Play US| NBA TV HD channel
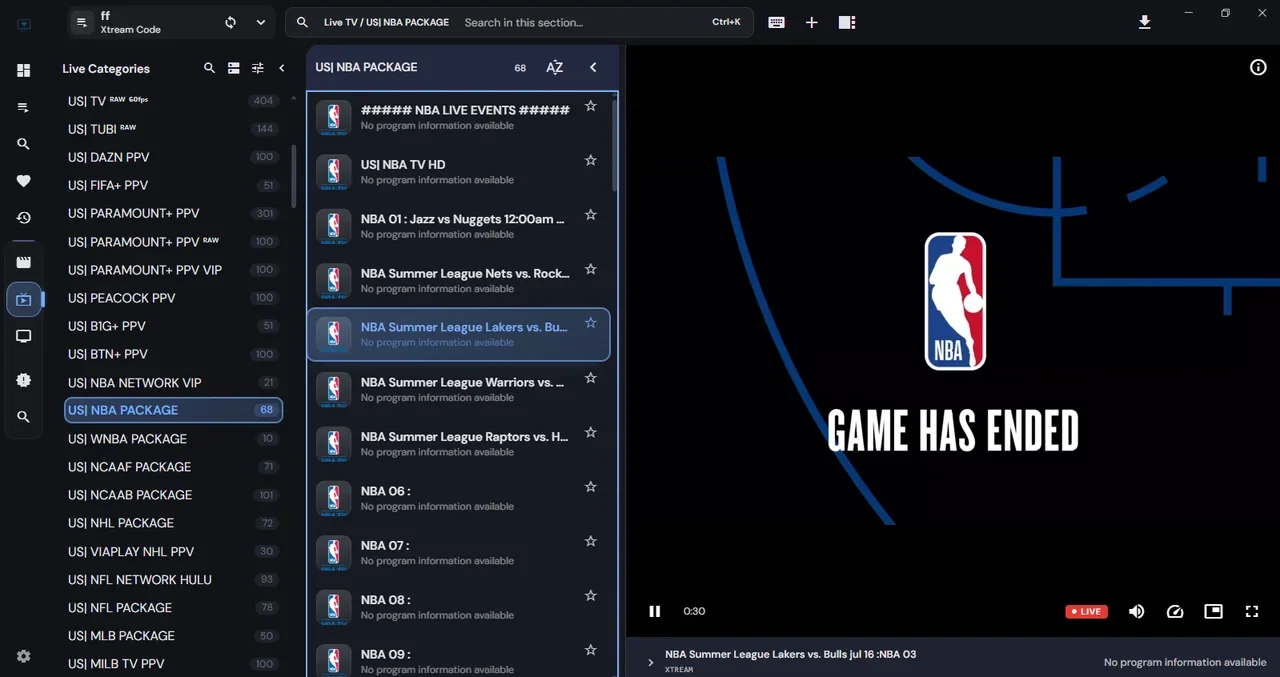The image size is (1280, 677). [458, 171]
